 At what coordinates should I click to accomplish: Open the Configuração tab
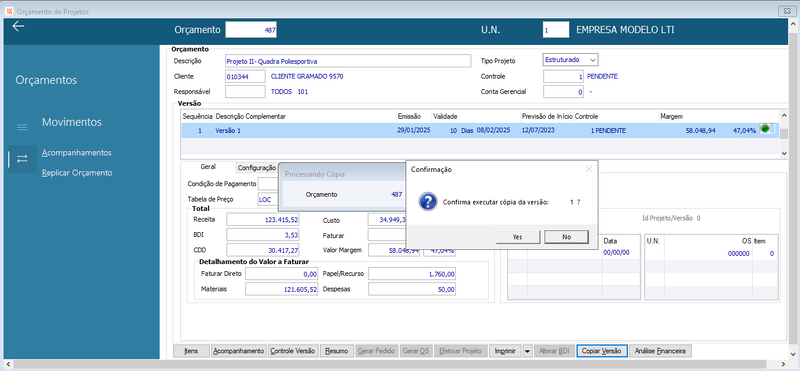(x=257, y=167)
